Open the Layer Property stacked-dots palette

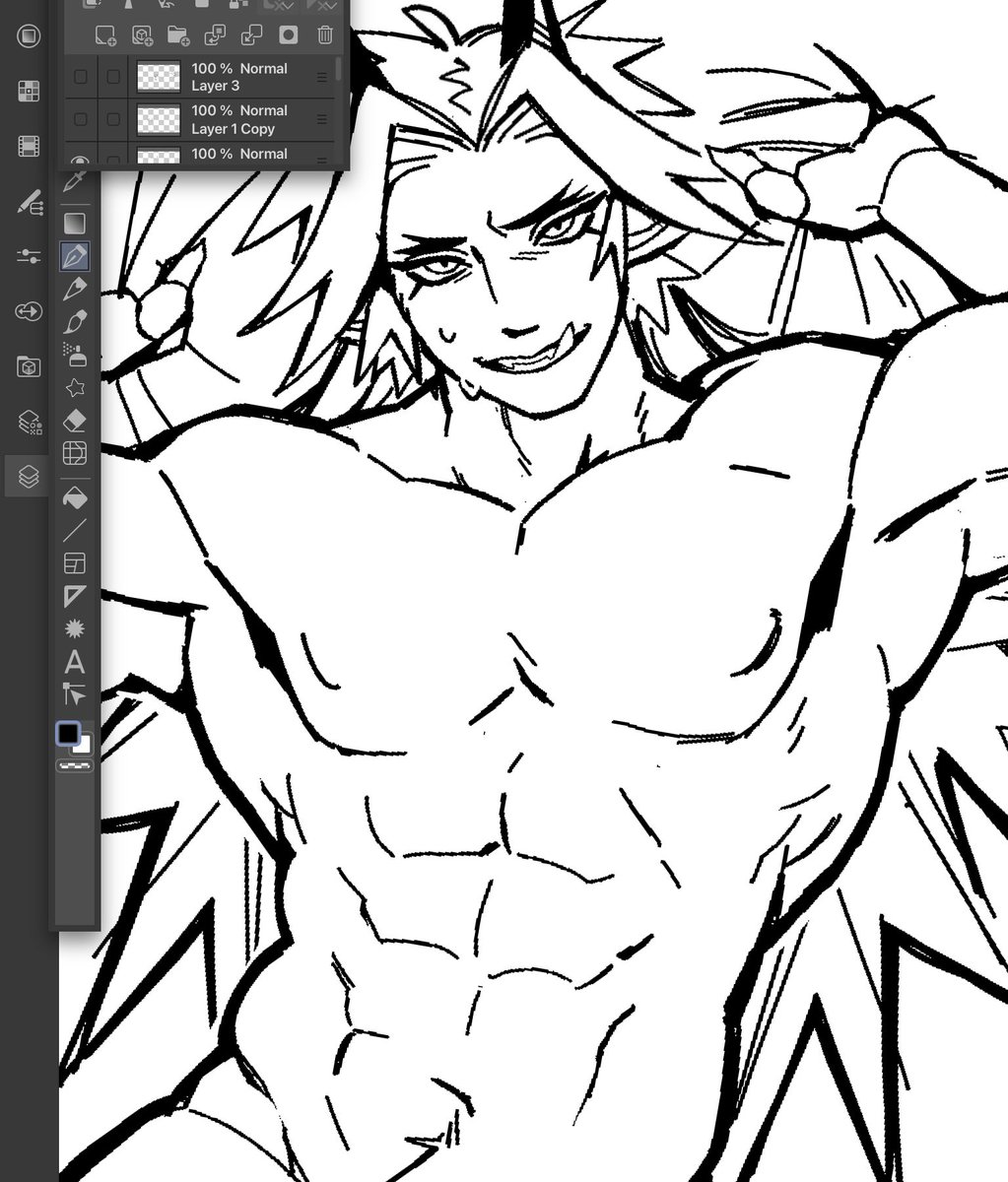click(29, 423)
